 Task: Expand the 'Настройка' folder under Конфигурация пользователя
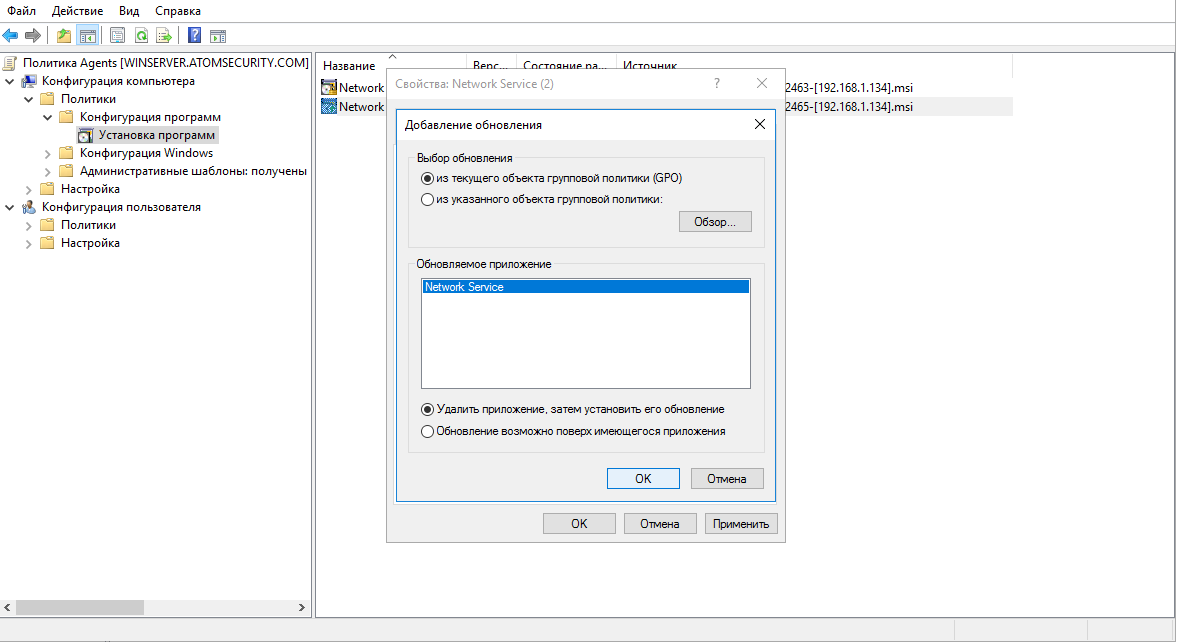29,242
